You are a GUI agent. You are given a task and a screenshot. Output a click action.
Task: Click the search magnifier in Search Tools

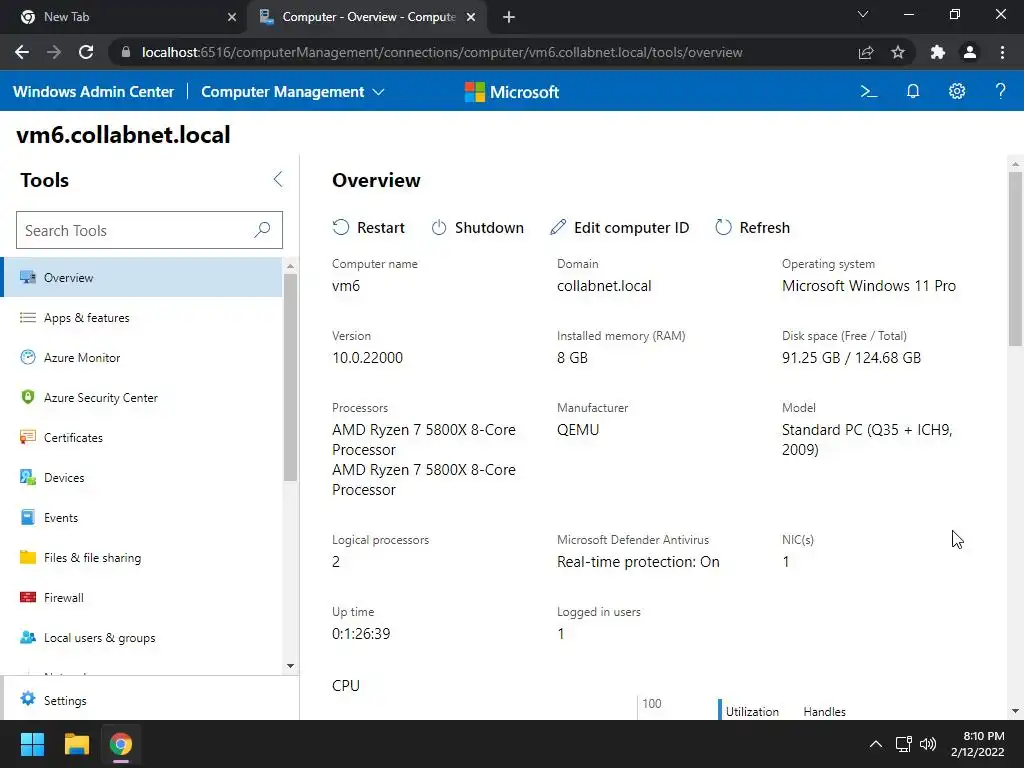262,230
